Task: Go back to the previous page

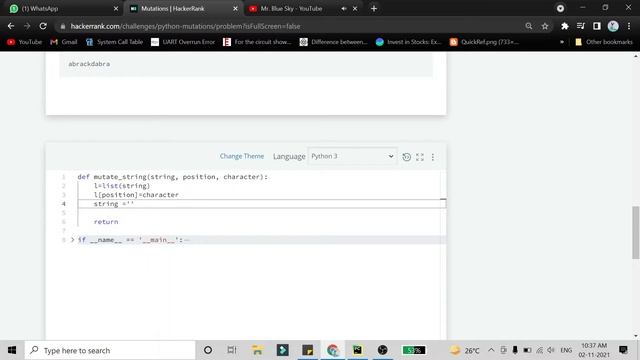Action: click(x=11, y=26)
